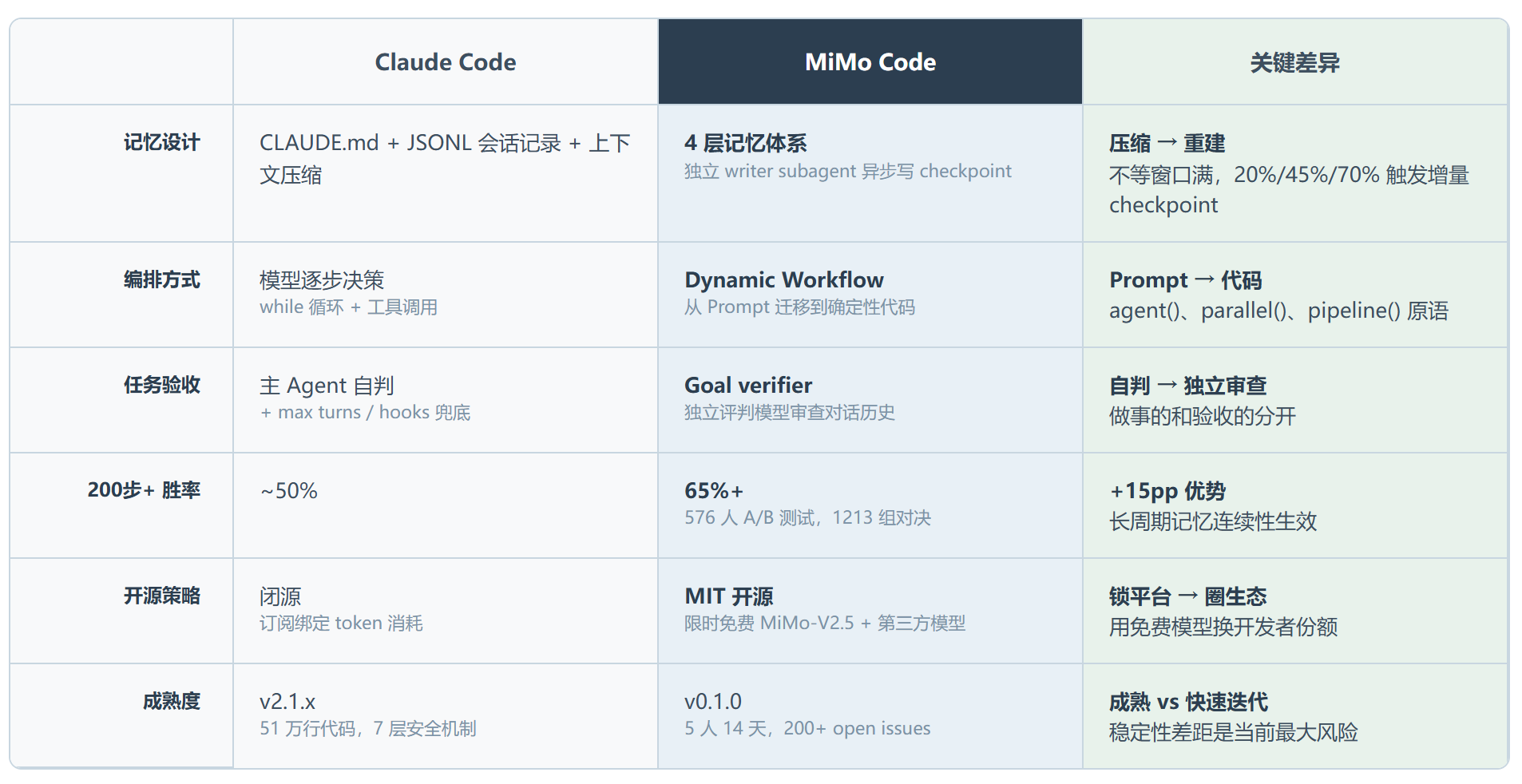Screen dimensions: 1522x784
Task: Select the 开源策略 row label
Action: 161,596
